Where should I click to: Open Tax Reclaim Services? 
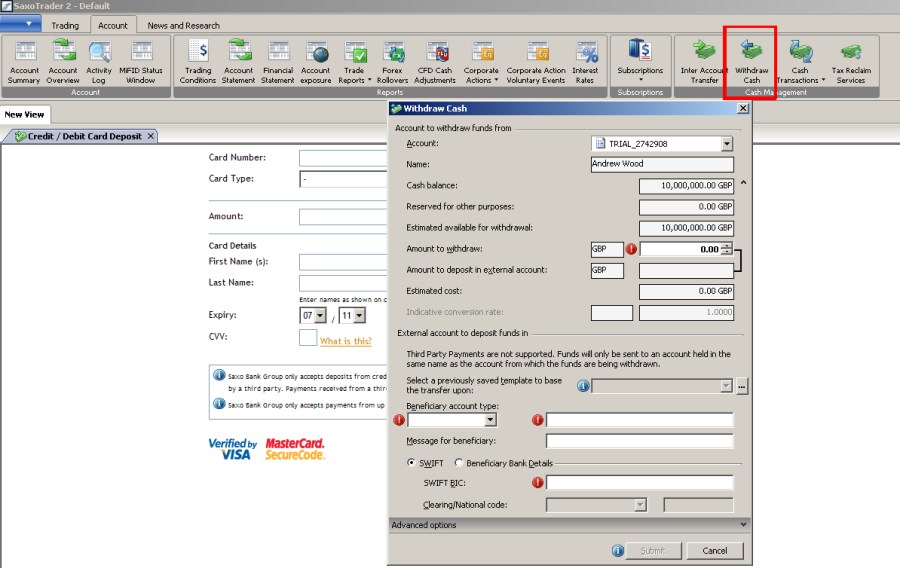click(851, 63)
